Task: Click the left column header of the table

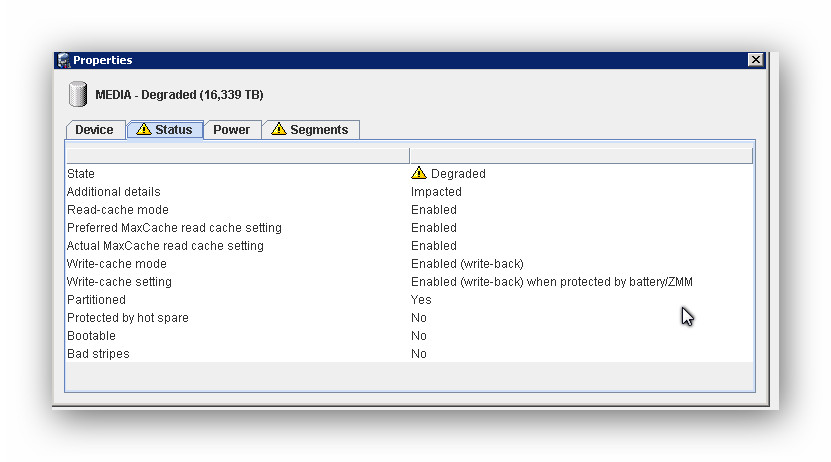Action: click(x=237, y=156)
